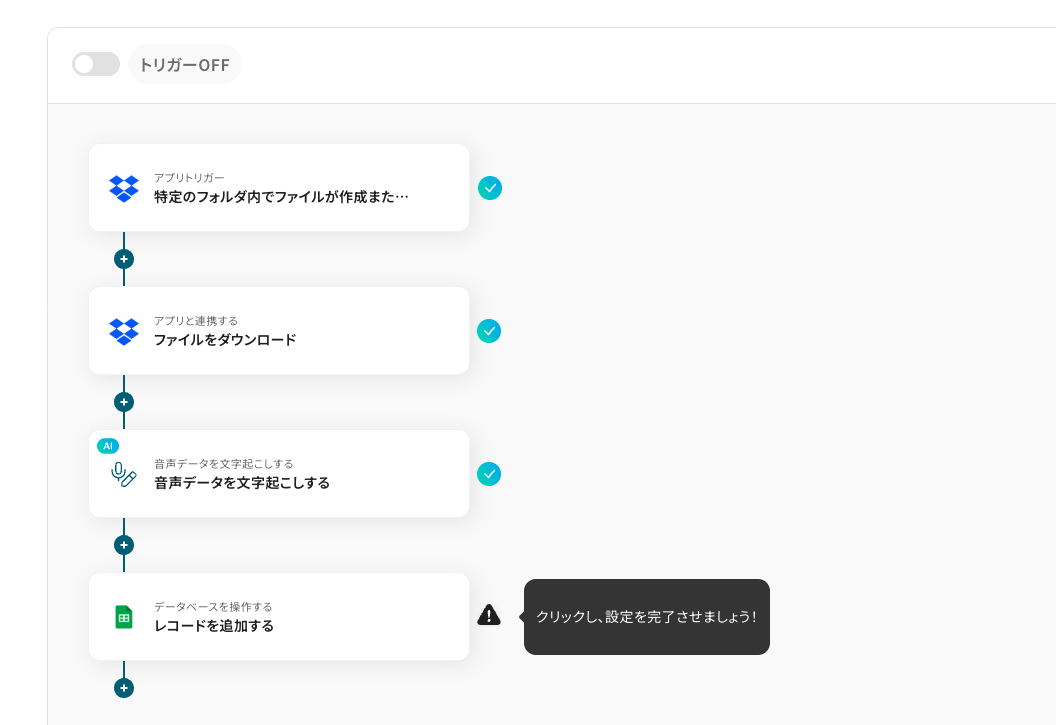The image size is (1056, 725).
Task: Click the AI badge on transcription card
Action: click(108, 446)
